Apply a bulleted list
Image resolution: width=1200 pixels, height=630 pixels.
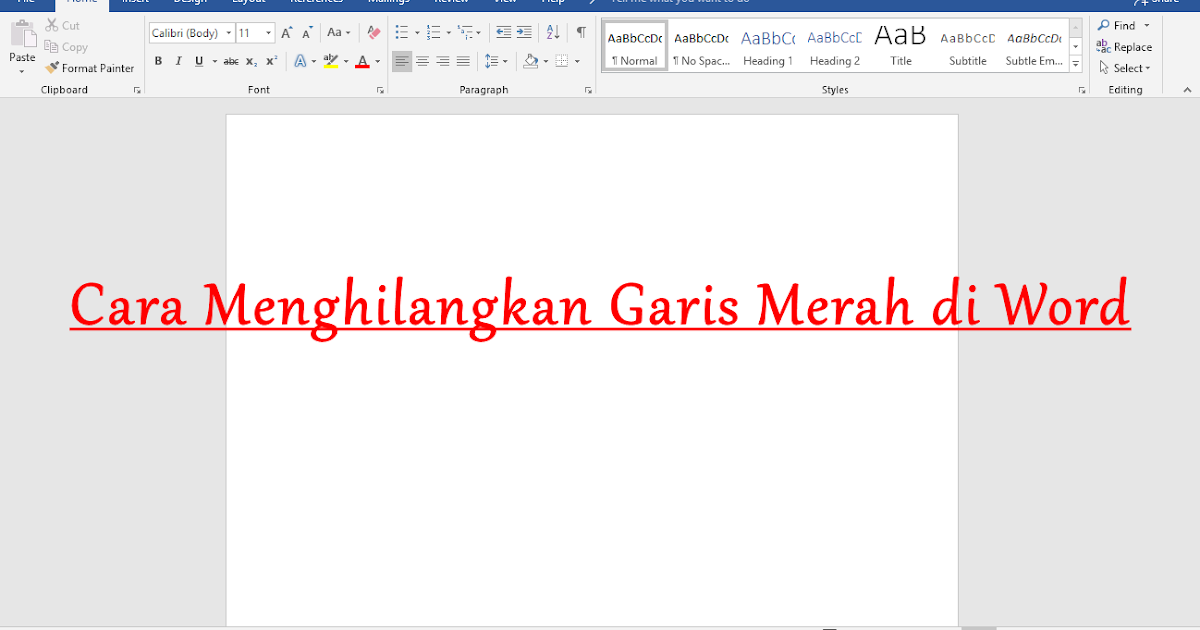tap(401, 33)
